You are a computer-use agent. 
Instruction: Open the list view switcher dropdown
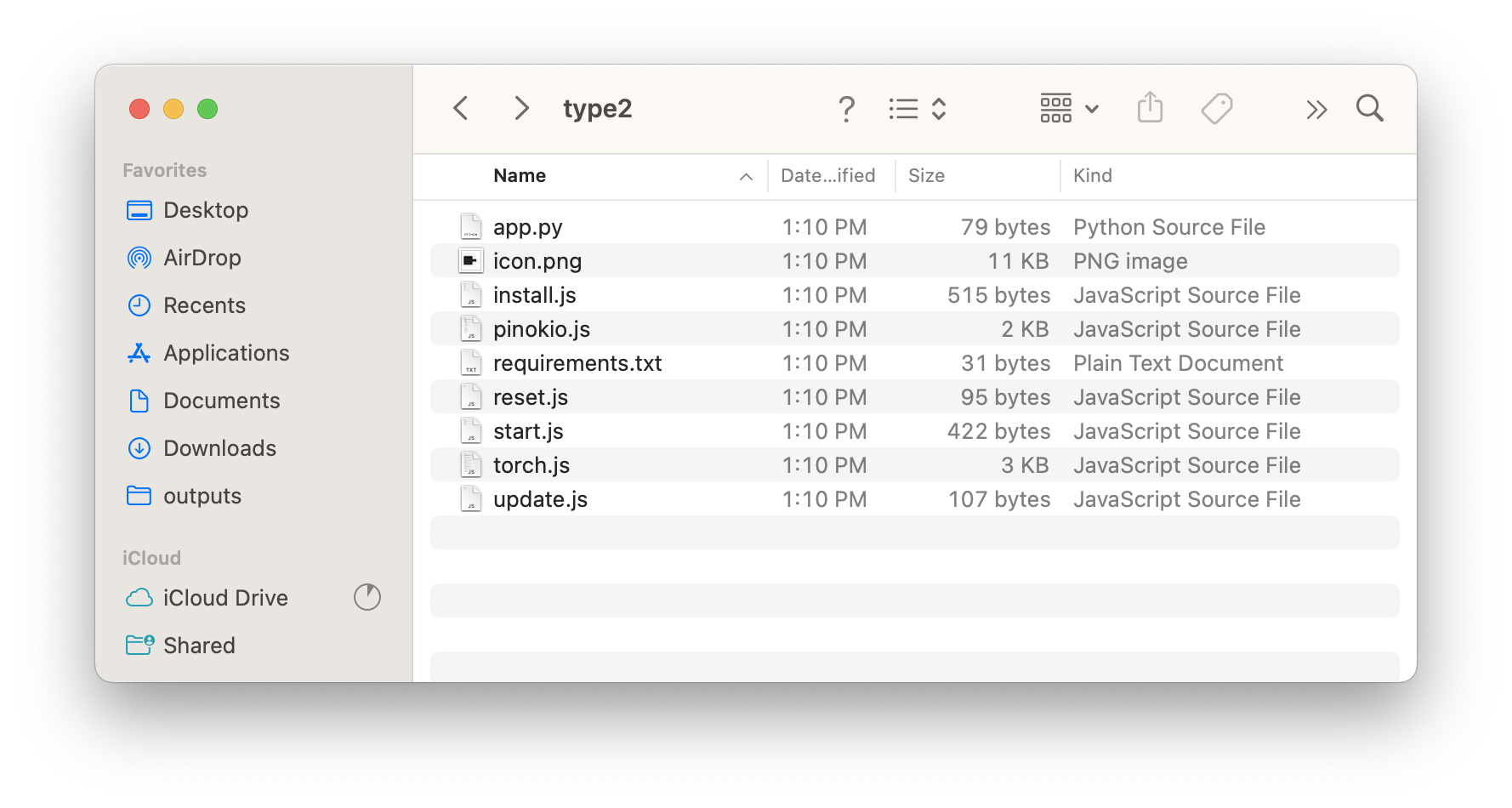[x=918, y=109]
